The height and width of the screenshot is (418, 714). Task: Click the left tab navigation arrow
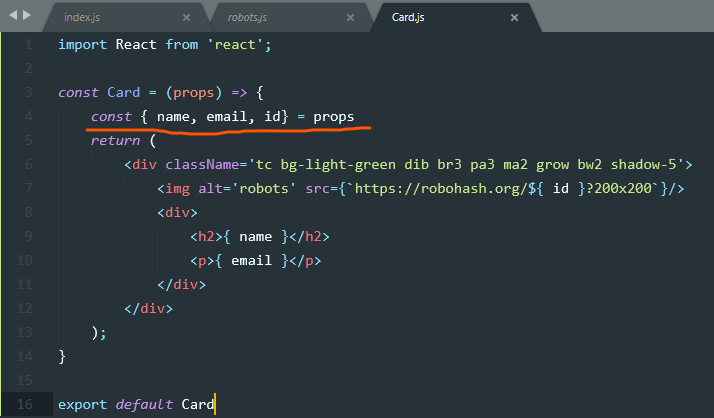[13, 15]
